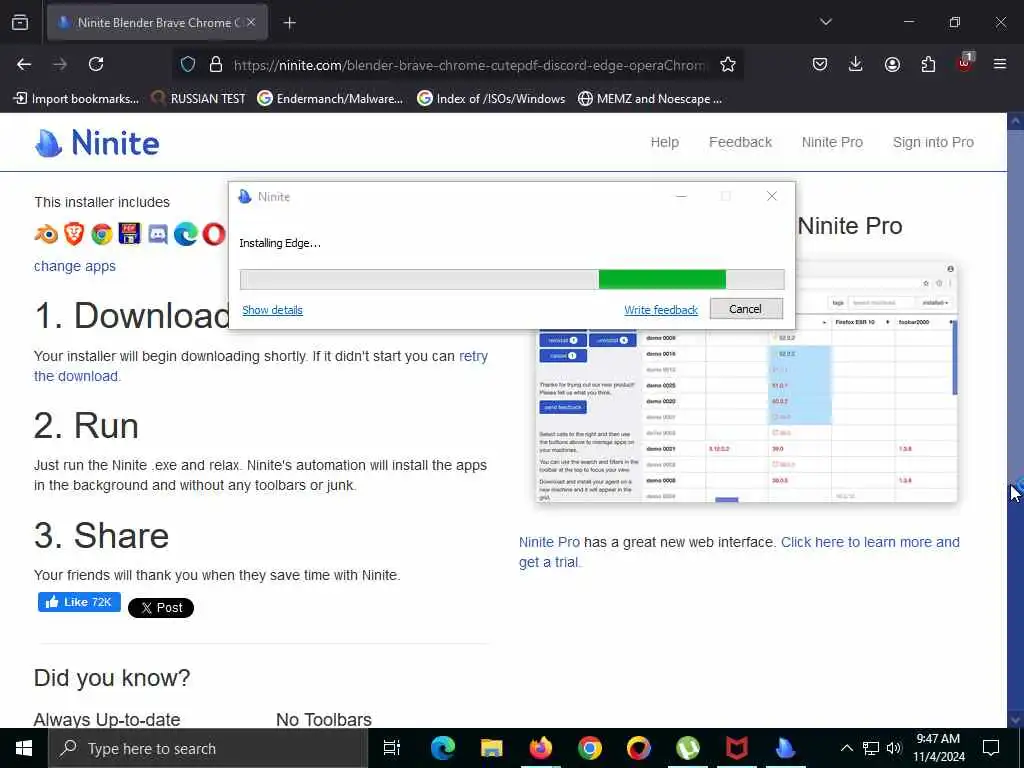Open Feedback in the Ninite page header
Viewport: 1024px width, 768px height.
point(740,142)
